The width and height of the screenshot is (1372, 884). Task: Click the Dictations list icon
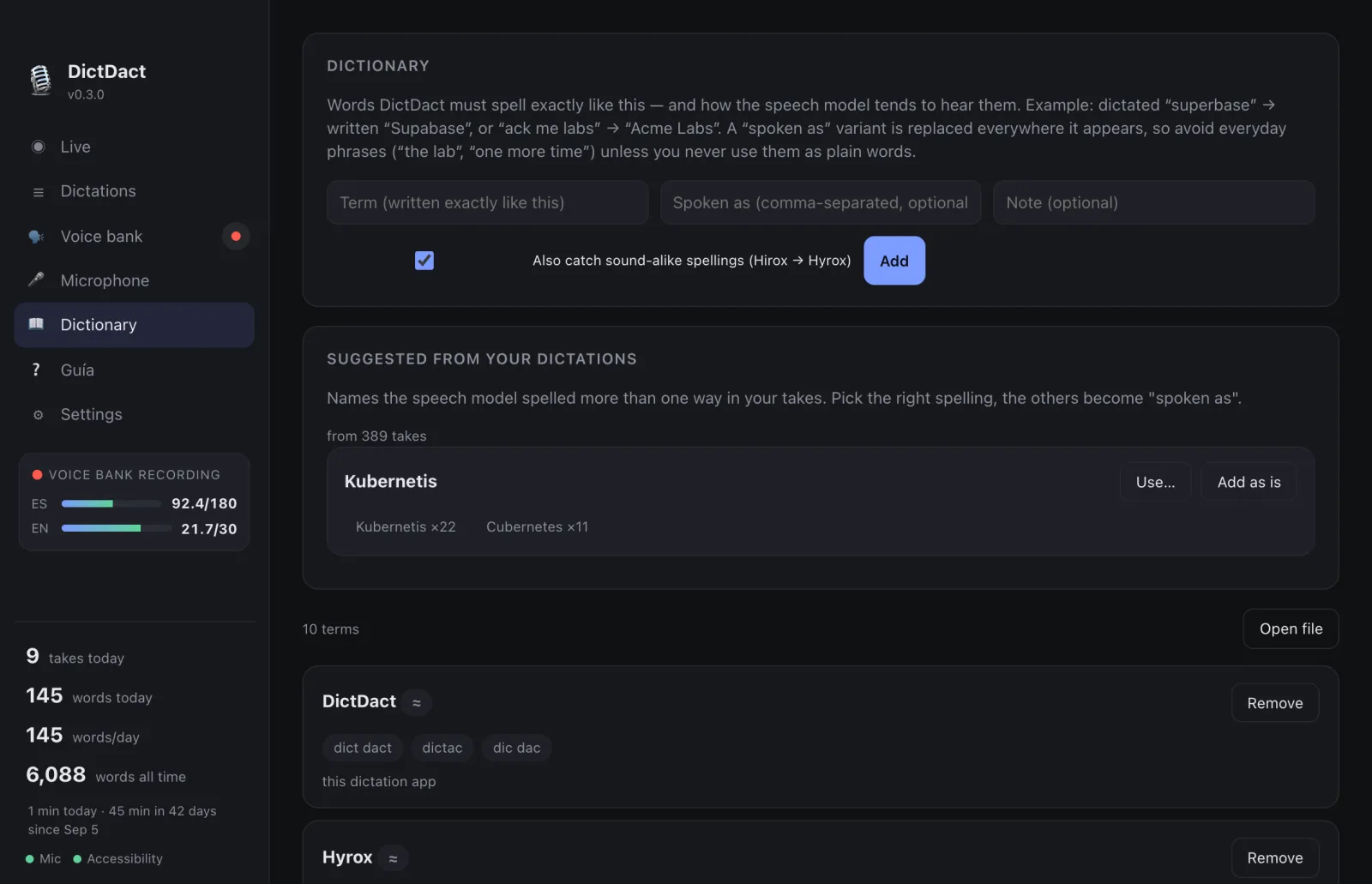coord(38,192)
